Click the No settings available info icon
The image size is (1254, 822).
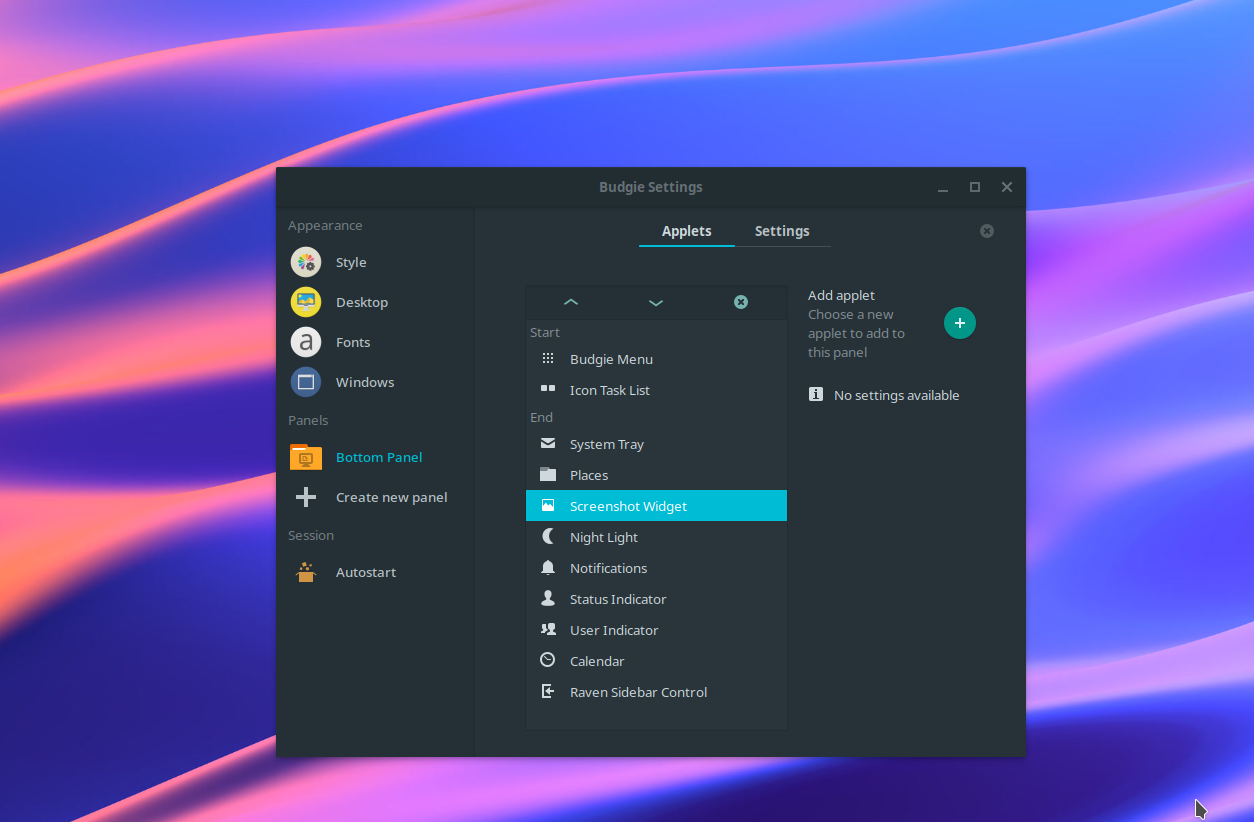pyautogui.click(x=816, y=395)
